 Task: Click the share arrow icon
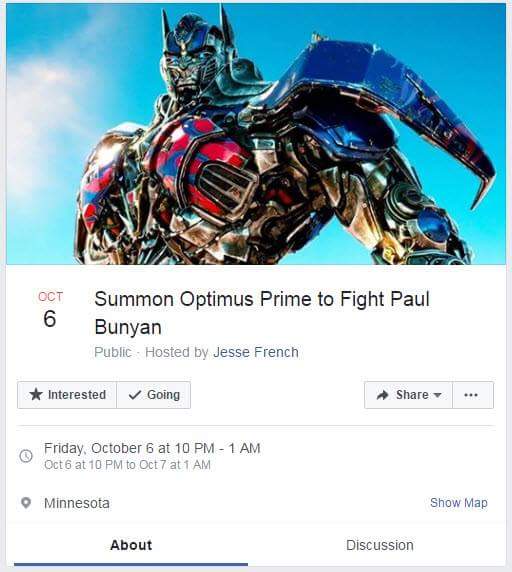[383, 395]
